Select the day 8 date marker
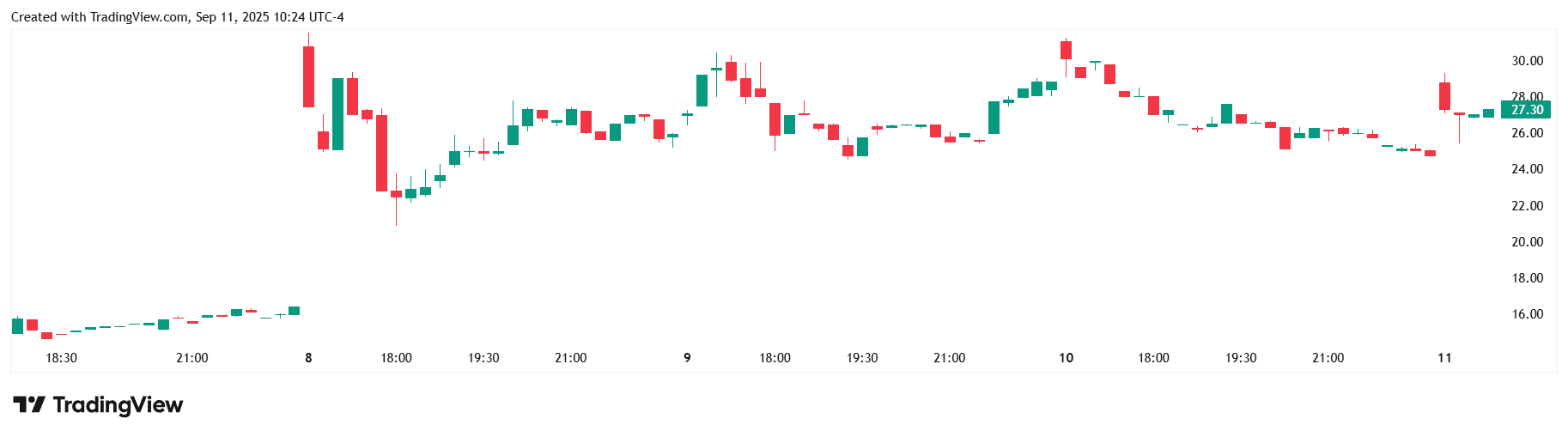This screenshot has height=437, width=1568. point(308,358)
